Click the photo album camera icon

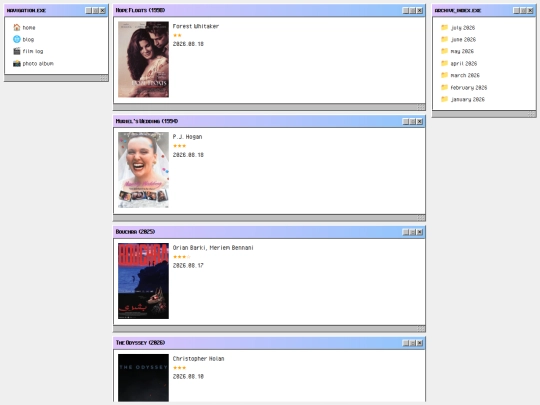[x=17, y=63]
